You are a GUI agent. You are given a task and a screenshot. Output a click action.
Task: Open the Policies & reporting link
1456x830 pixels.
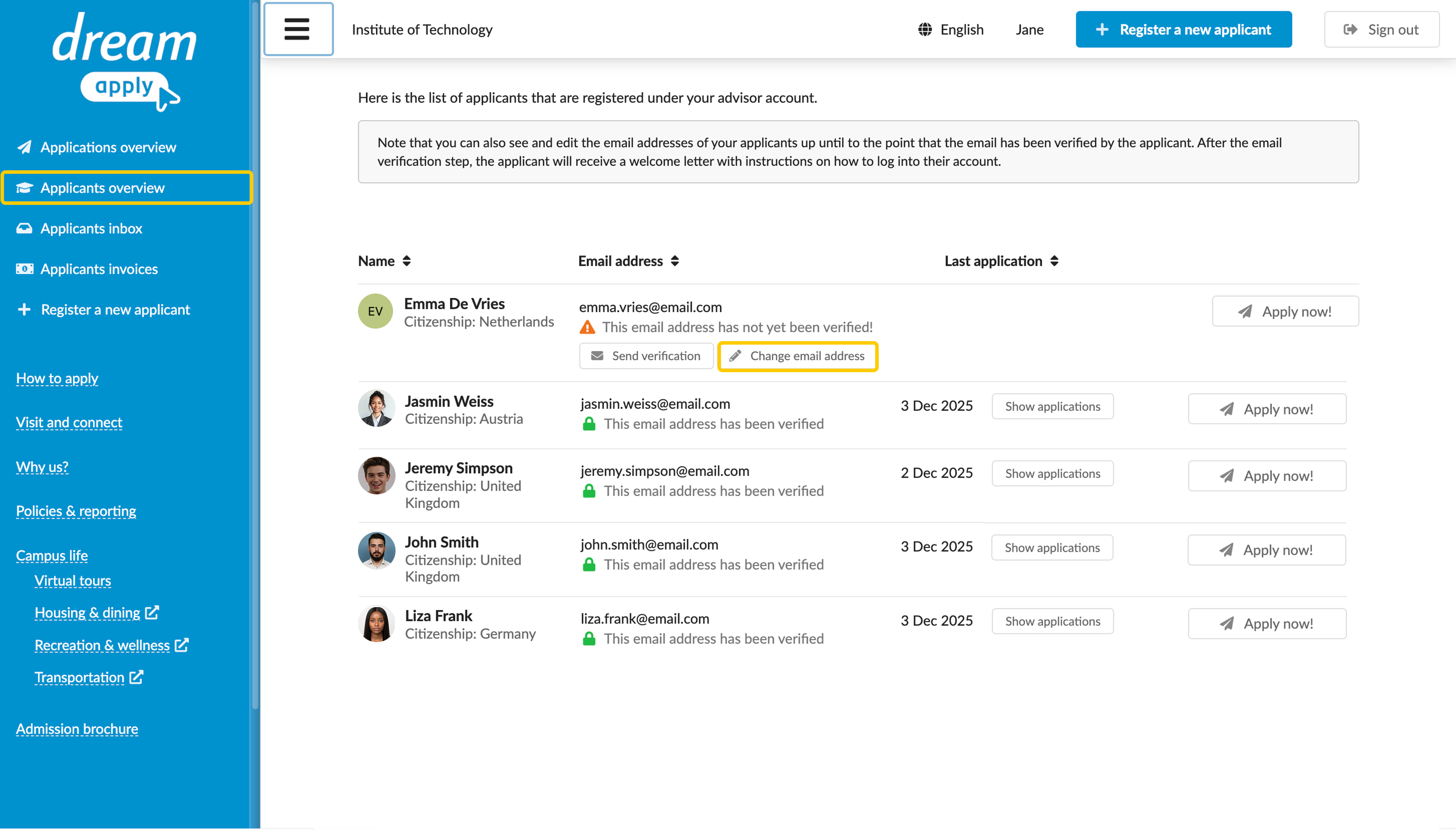(x=76, y=511)
